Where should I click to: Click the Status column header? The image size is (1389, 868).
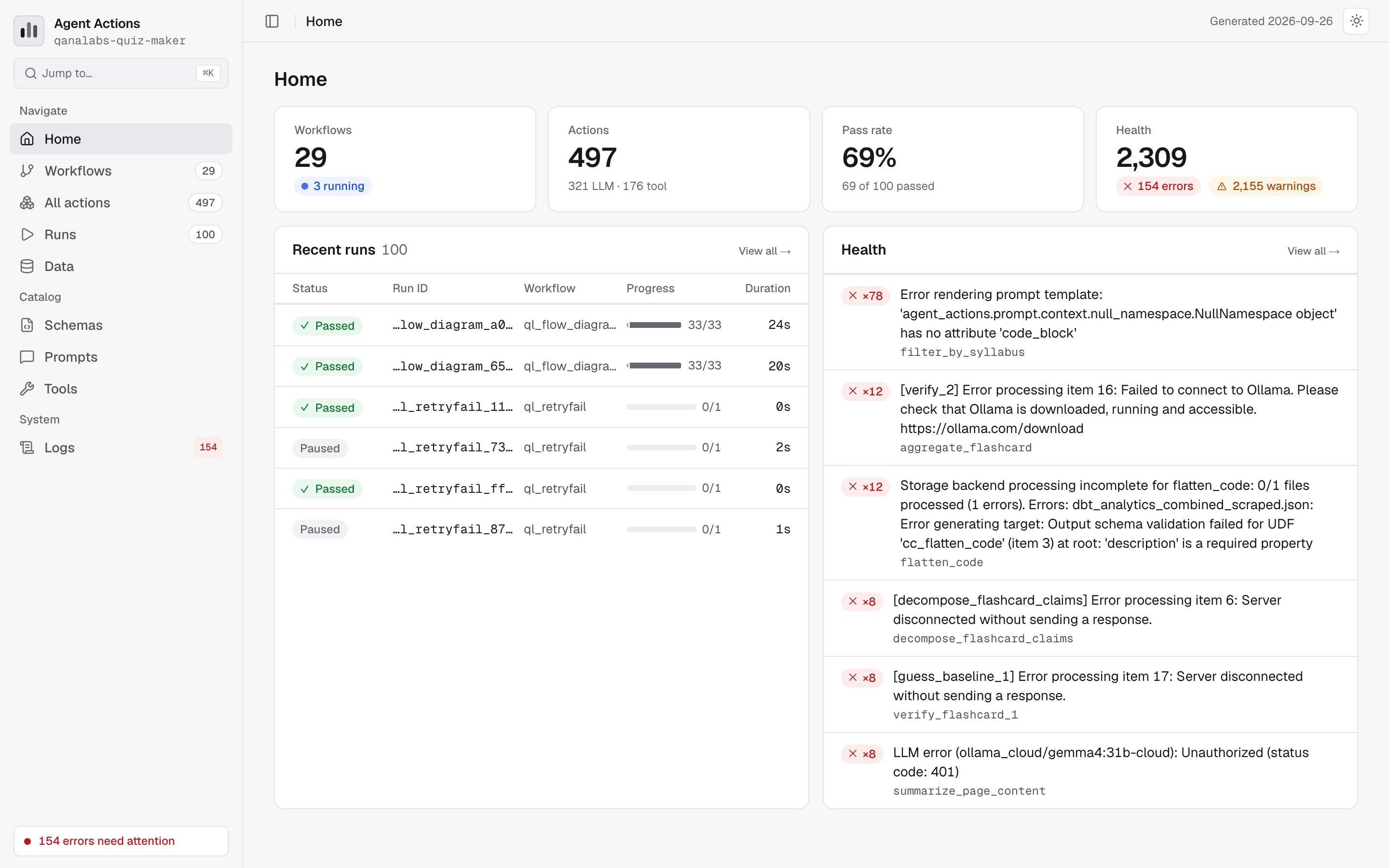click(x=310, y=288)
